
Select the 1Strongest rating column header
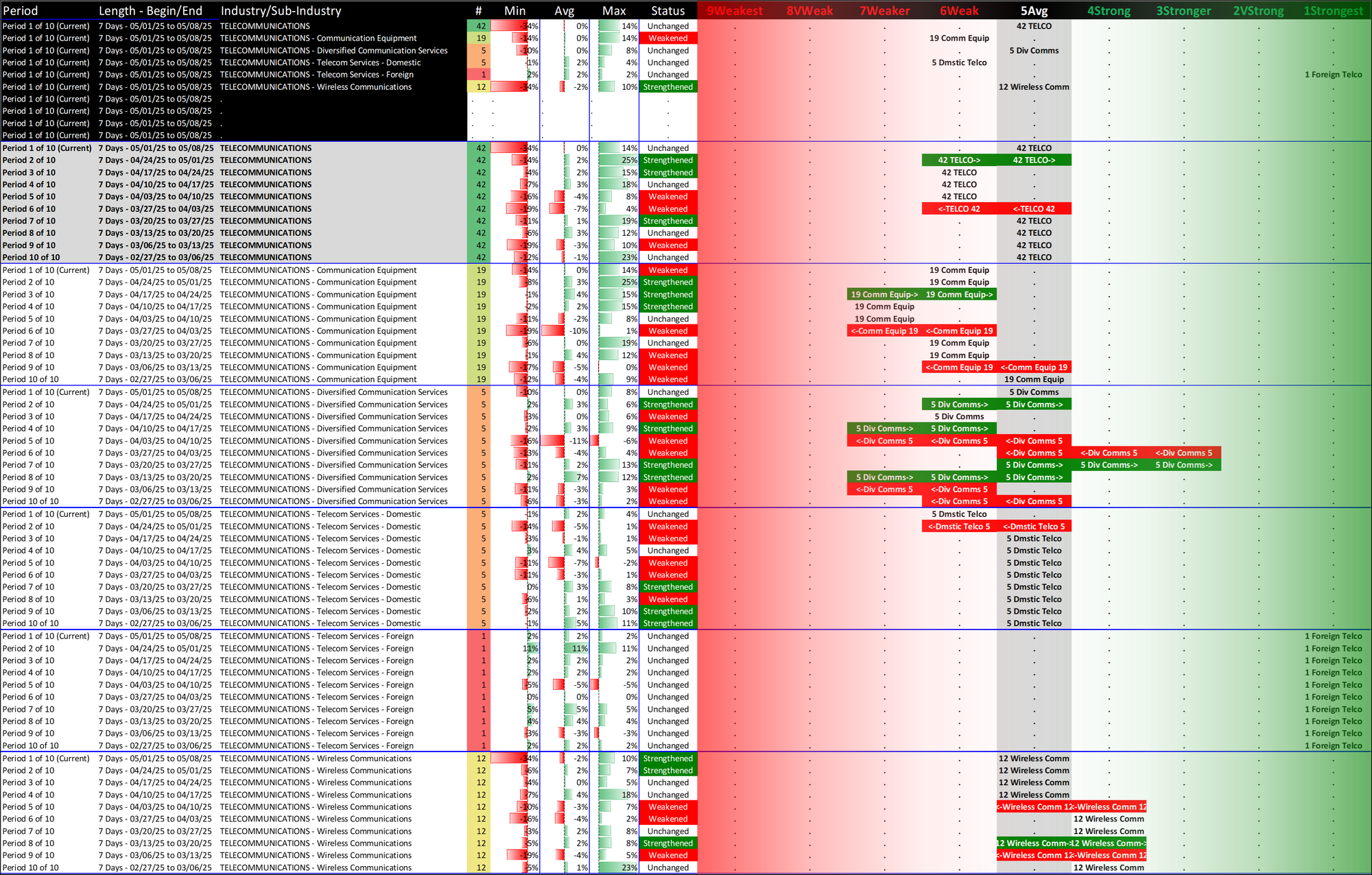pyautogui.click(x=1333, y=11)
